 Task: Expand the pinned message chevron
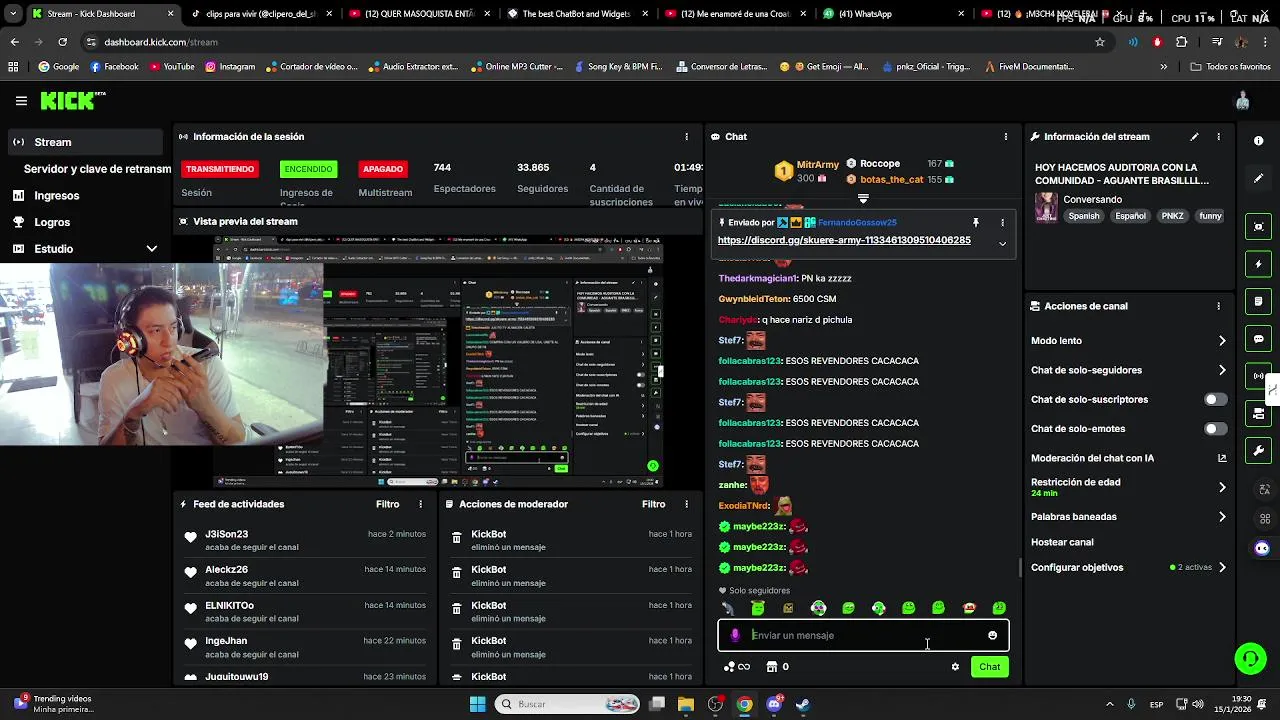[x=1002, y=243]
